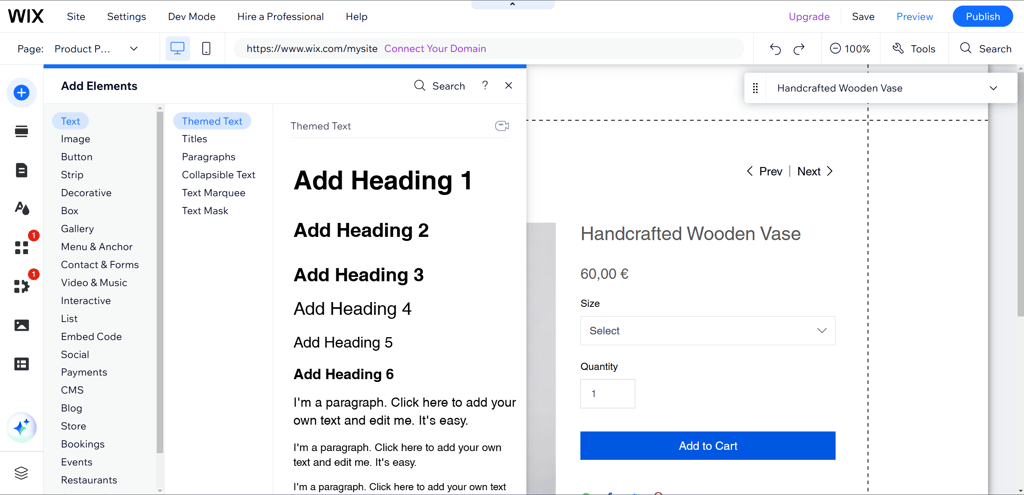
Task: Open the AI assistant sparkle icon
Action: point(22,428)
